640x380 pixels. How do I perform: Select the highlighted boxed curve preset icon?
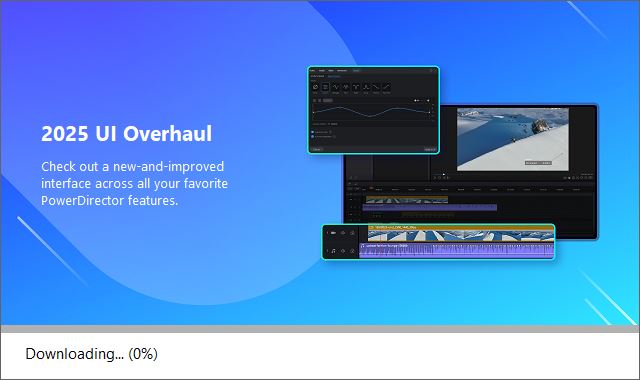[325, 87]
